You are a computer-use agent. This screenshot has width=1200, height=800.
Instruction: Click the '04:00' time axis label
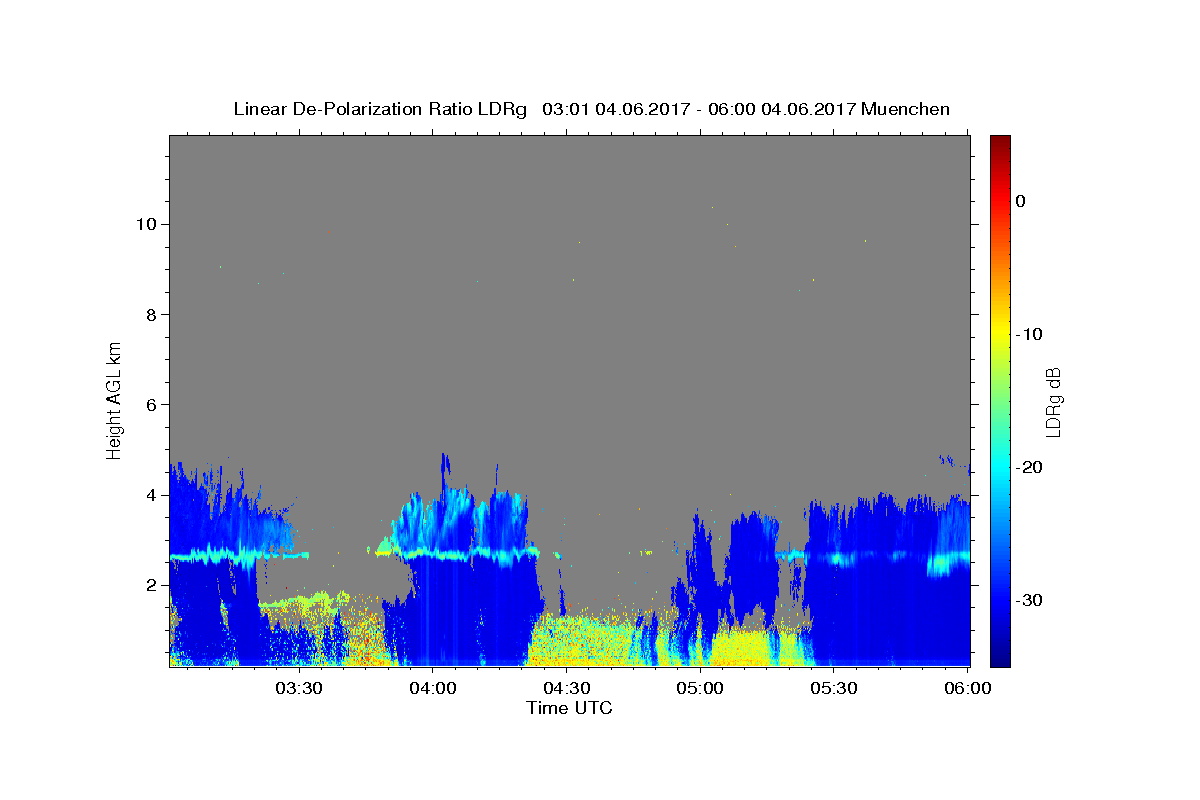click(432, 688)
